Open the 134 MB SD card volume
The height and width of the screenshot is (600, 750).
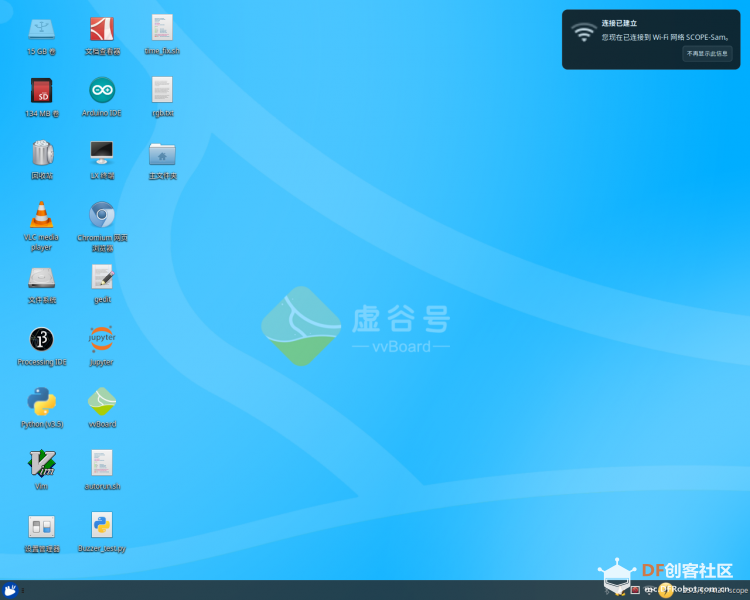pos(42,90)
